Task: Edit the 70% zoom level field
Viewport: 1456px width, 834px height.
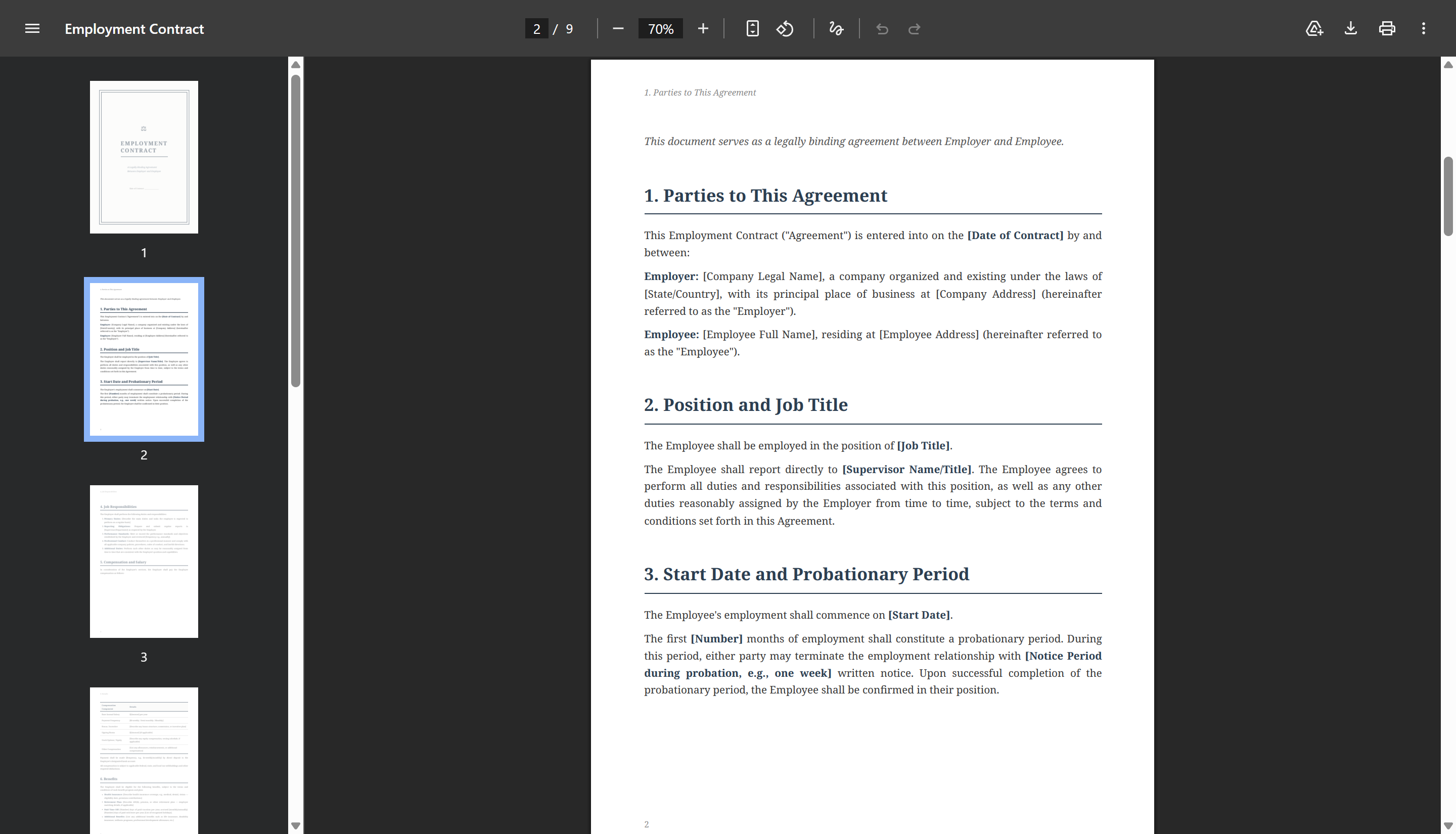Action: (660, 29)
